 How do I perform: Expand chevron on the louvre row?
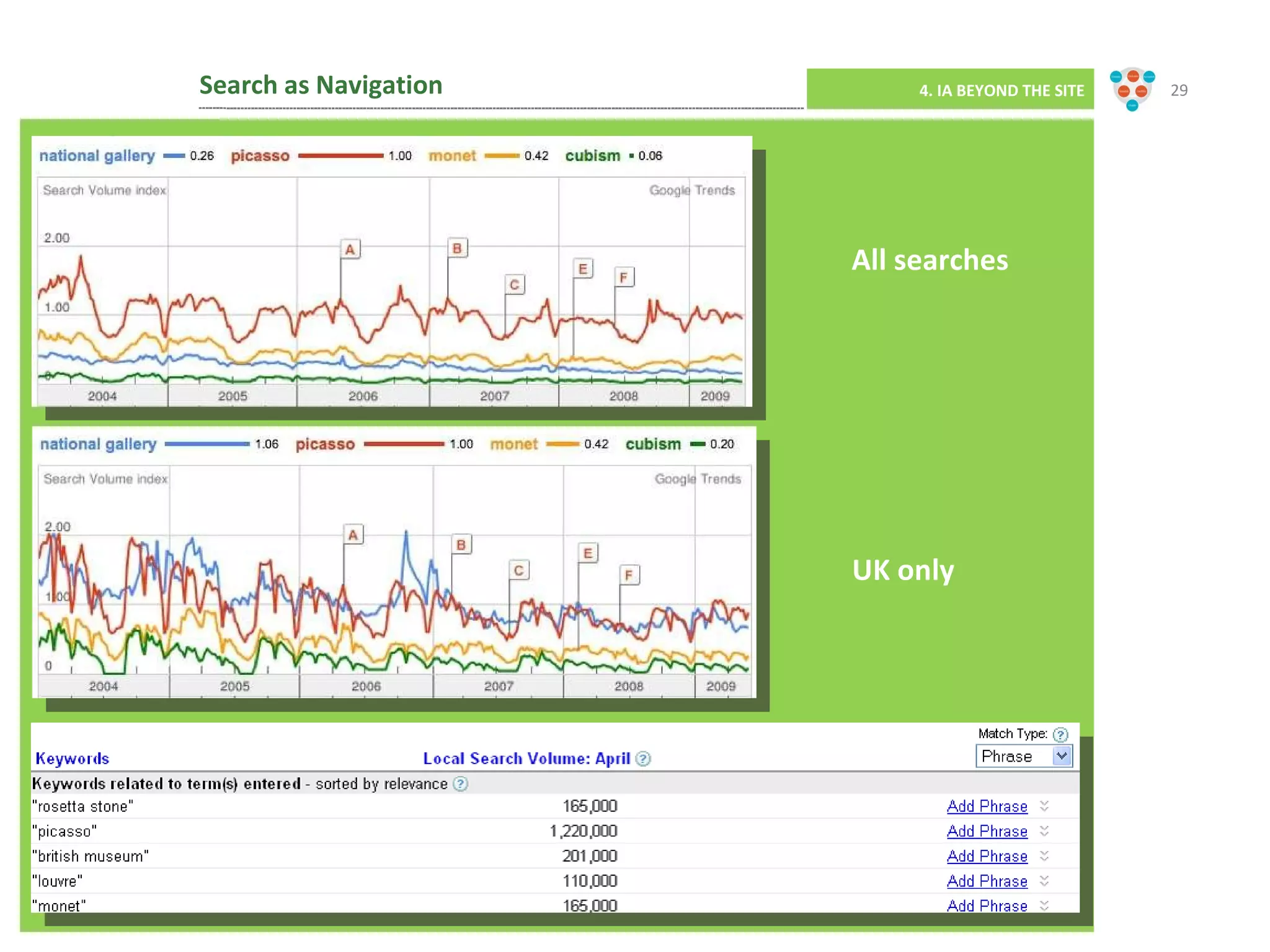click(x=1044, y=881)
